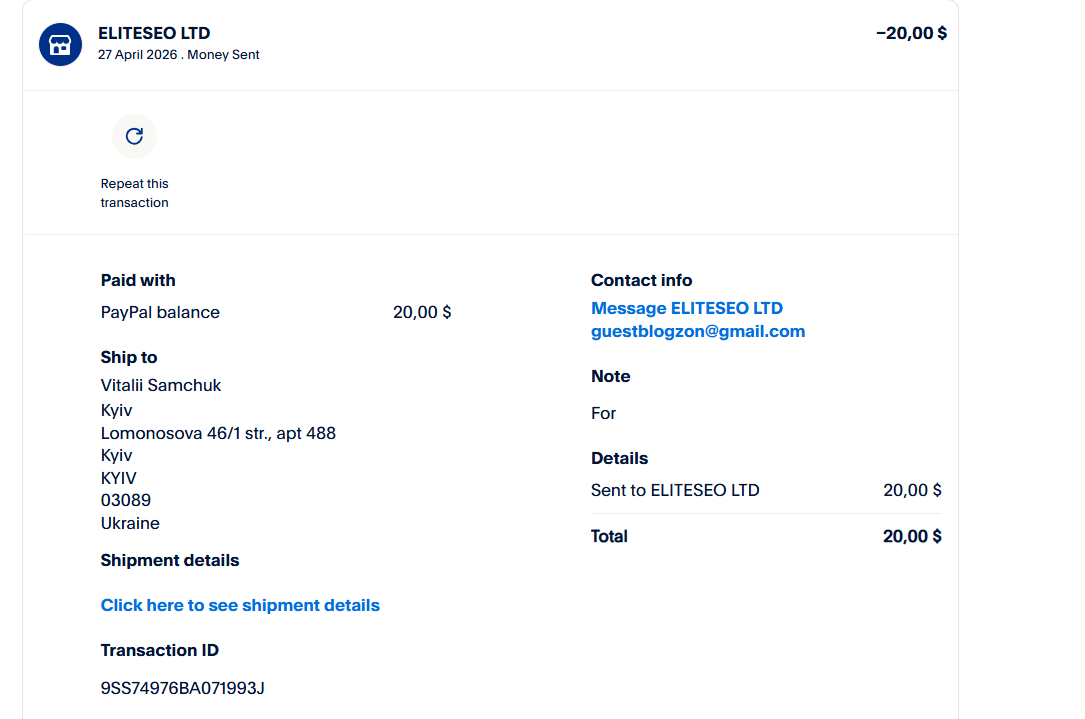Viewport: 1085px width, 719px height.
Task: Click the circular repeat arrow icon
Action: pyautogui.click(x=134, y=136)
